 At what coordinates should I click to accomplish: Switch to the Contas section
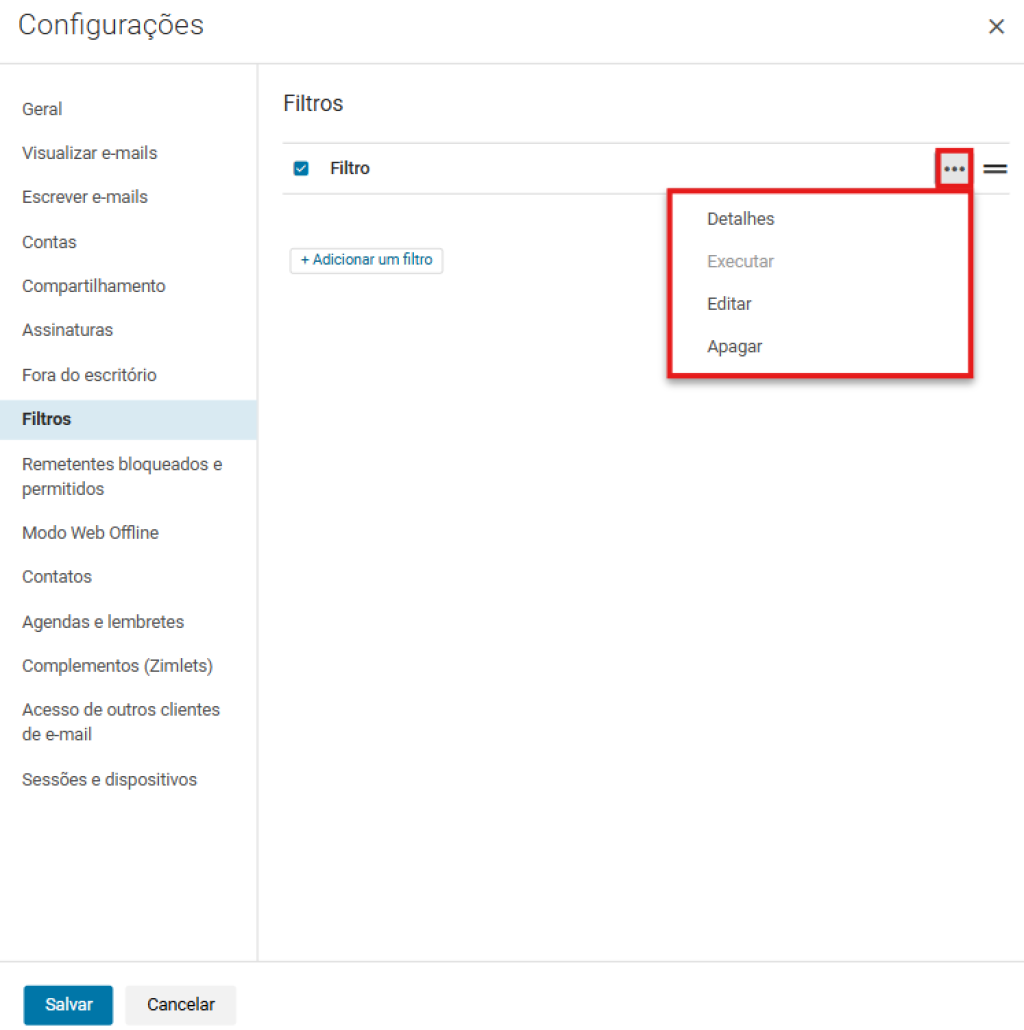49,242
